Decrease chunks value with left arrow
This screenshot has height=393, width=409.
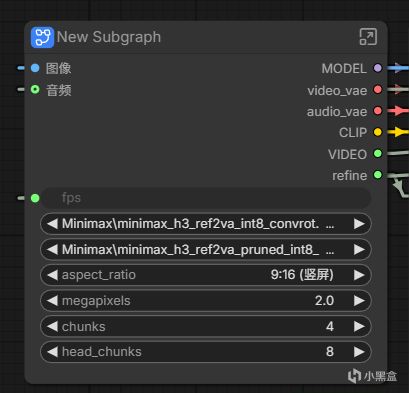tap(52, 326)
